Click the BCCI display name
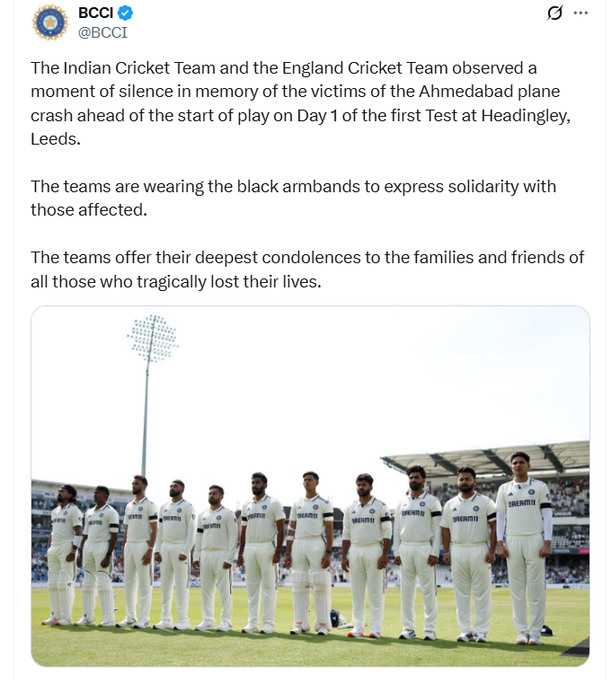The height and width of the screenshot is (680, 611). point(94,14)
